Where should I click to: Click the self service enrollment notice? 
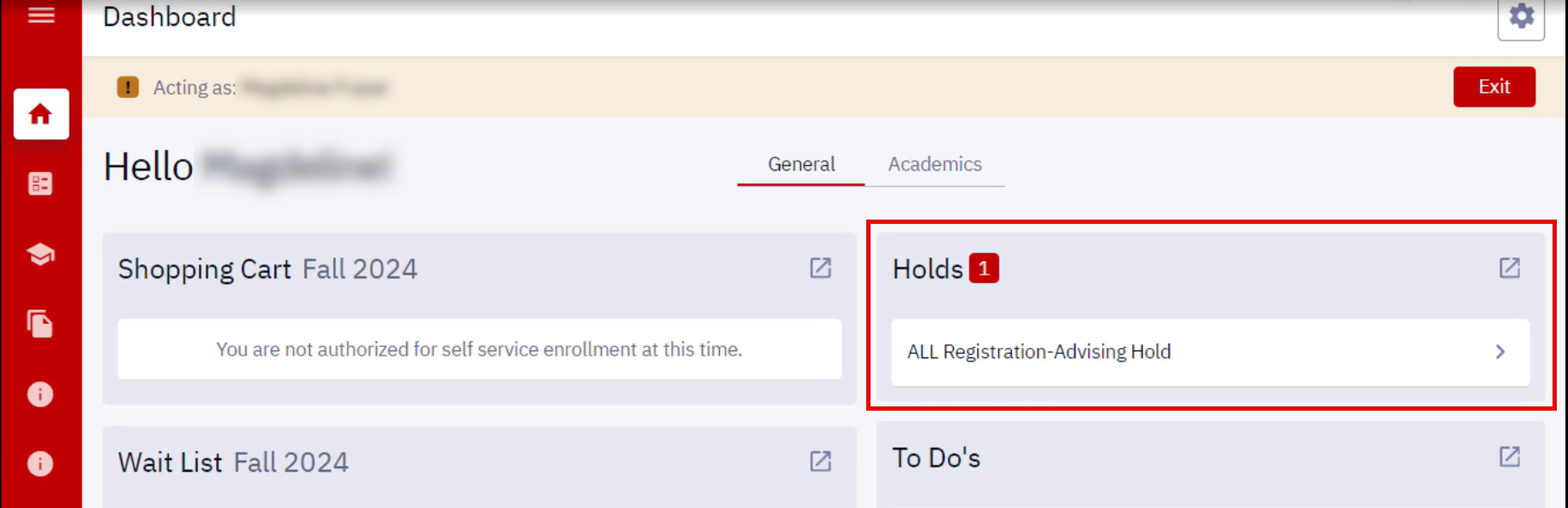pos(479,350)
